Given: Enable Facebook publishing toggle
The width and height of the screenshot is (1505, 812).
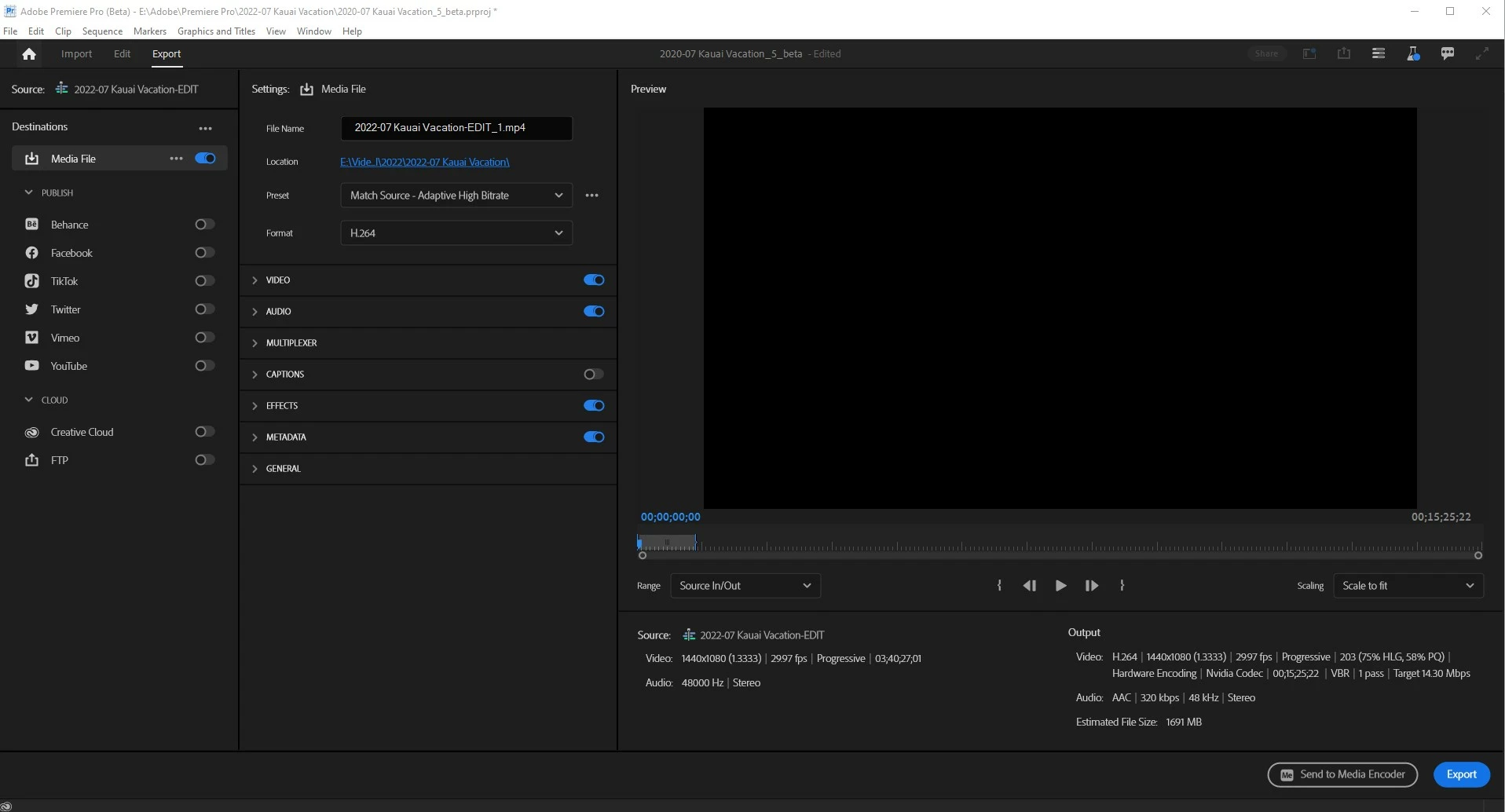Looking at the screenshot, I should pyautogui.click(x=205, y=253).
